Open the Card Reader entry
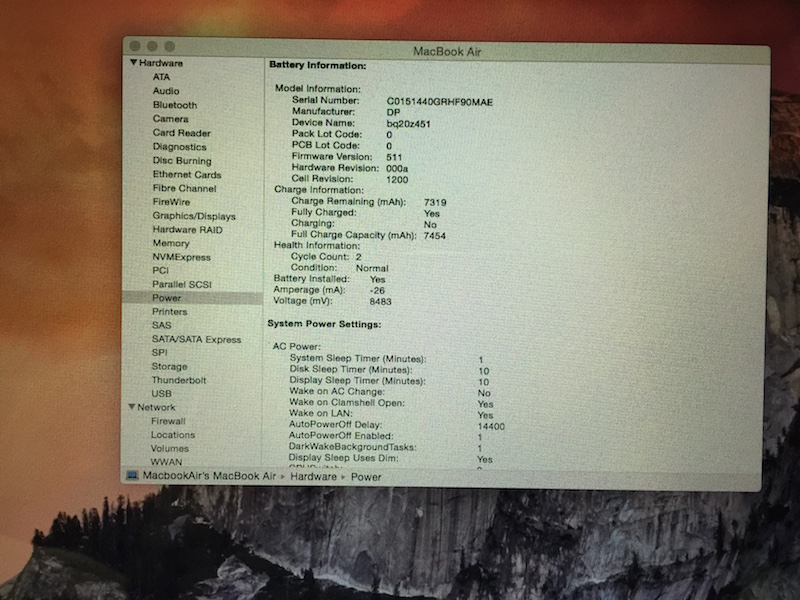This screenshot has height=600, width=800. [182, 133]
